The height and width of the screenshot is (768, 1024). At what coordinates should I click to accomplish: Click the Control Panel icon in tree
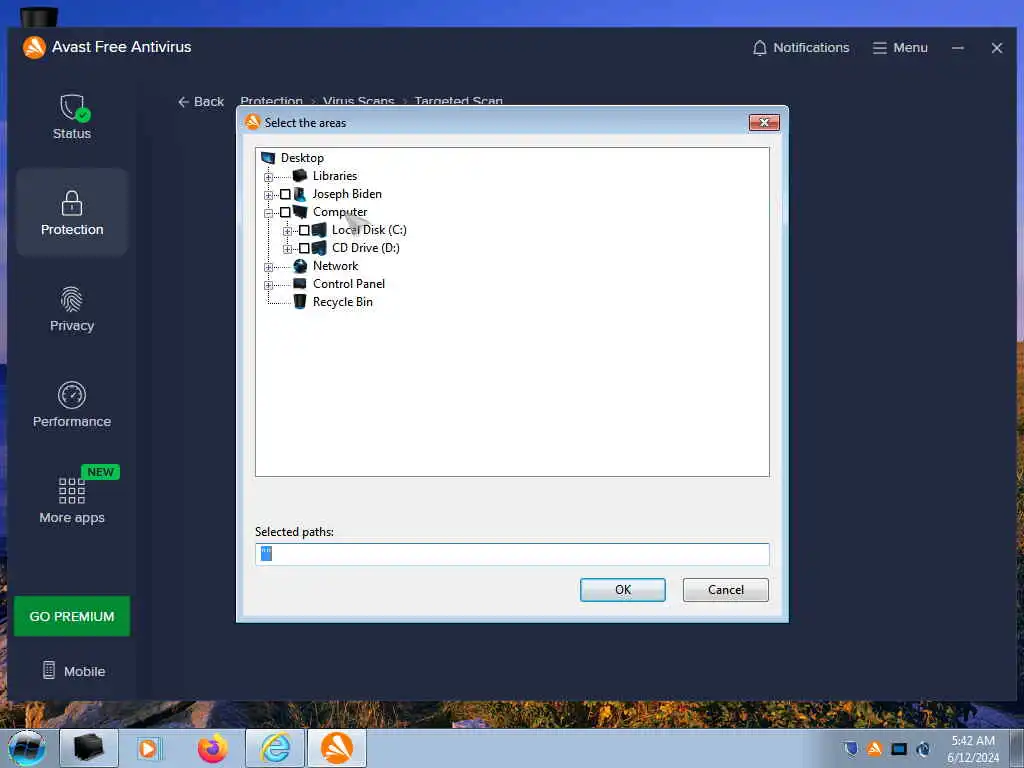coord(300,283)
